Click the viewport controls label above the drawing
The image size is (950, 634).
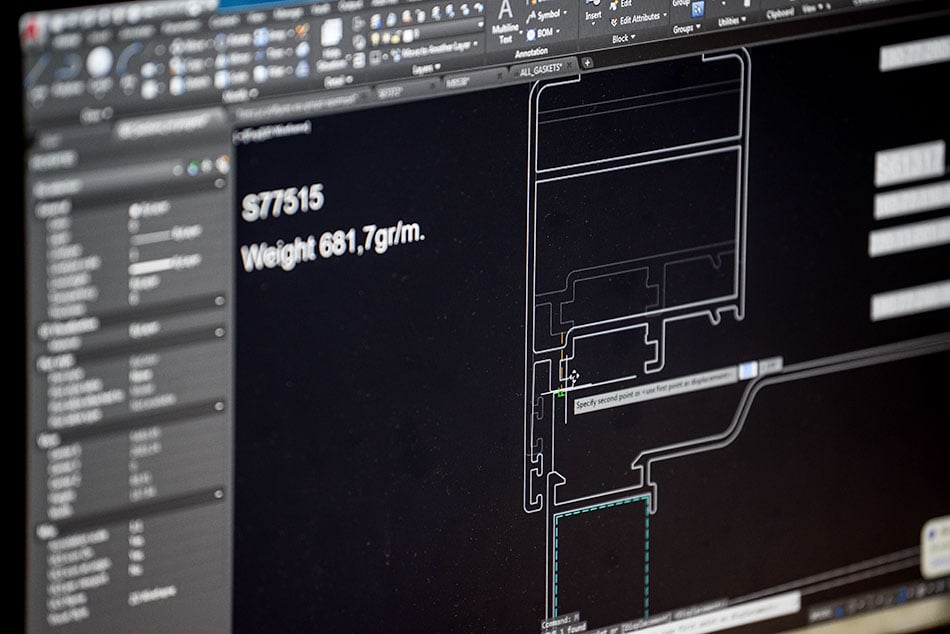click(273, 132)
